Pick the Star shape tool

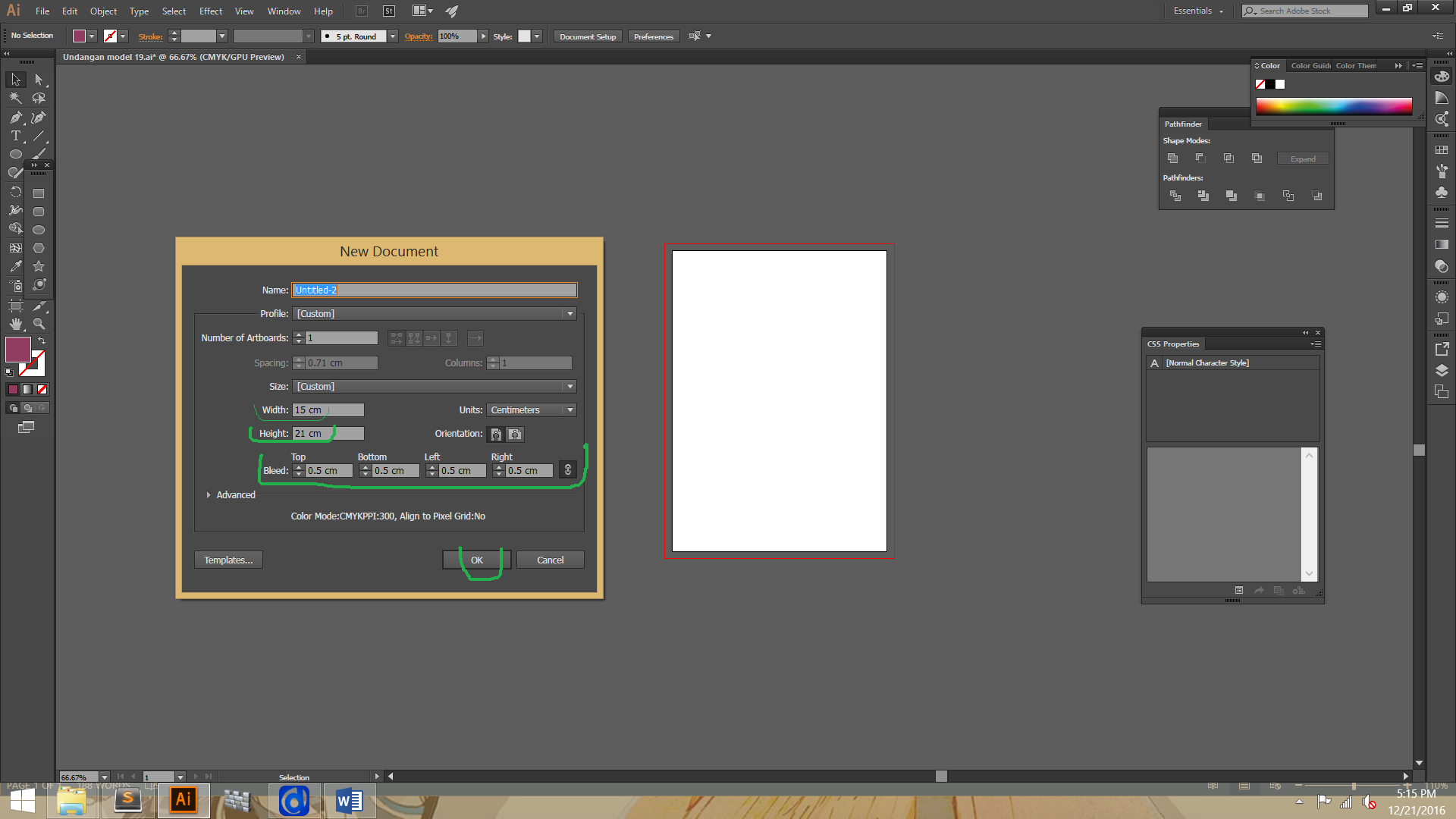39,266
